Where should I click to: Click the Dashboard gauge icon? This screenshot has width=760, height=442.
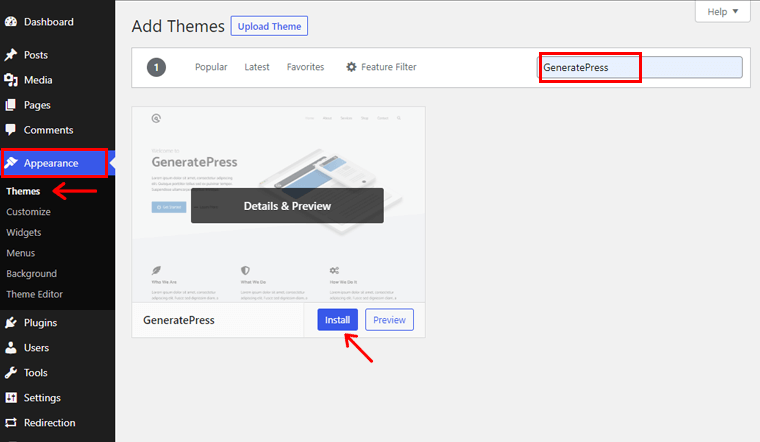pyautogui.click(x=11, y=21)
